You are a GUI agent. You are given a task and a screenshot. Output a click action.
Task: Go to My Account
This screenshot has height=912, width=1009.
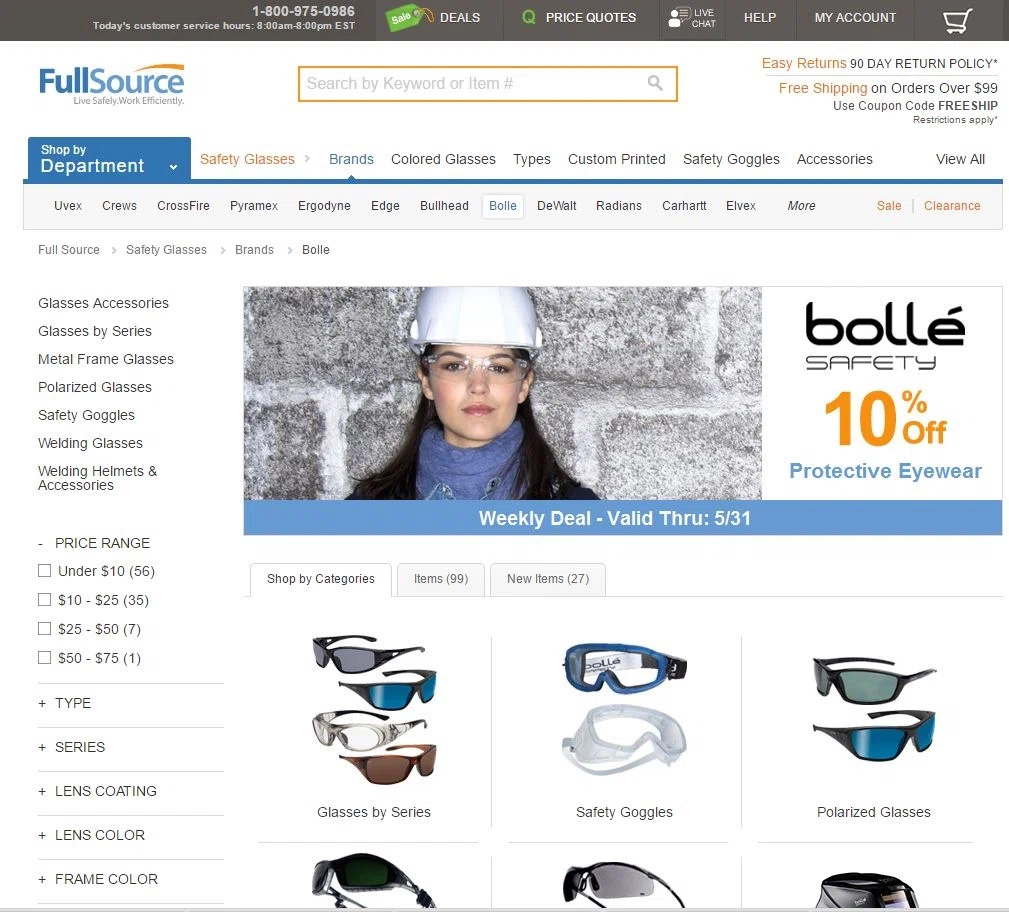tap(855, 17)
